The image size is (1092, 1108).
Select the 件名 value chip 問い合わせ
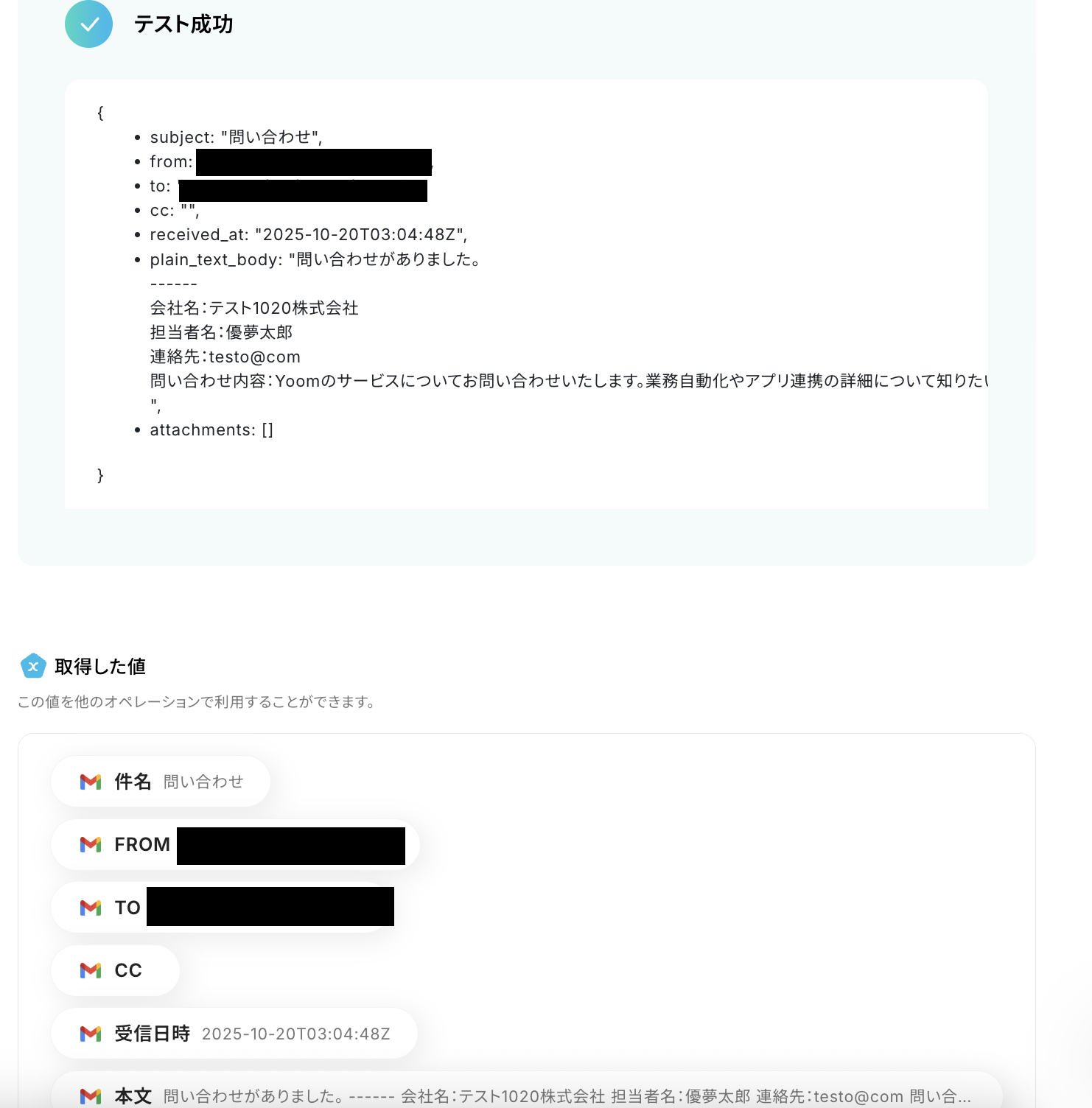click(x=161, y=782)
